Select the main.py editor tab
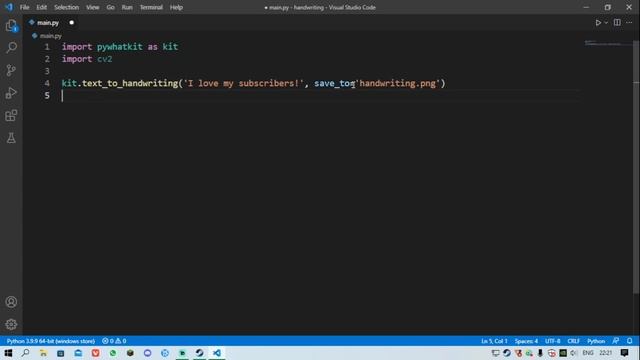 pyautogui.click(x=51, y=23)
